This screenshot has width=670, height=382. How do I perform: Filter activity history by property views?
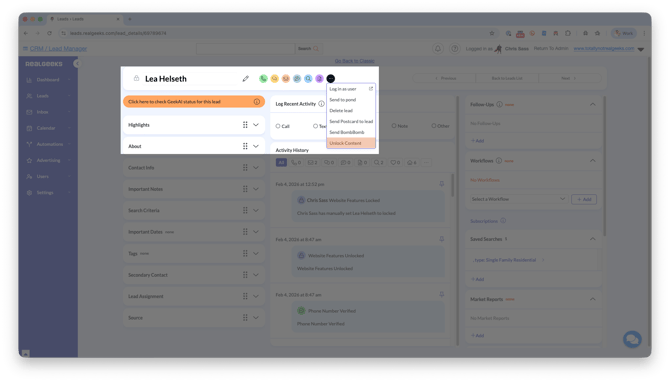pyautogui.click(x=412, y=162)
